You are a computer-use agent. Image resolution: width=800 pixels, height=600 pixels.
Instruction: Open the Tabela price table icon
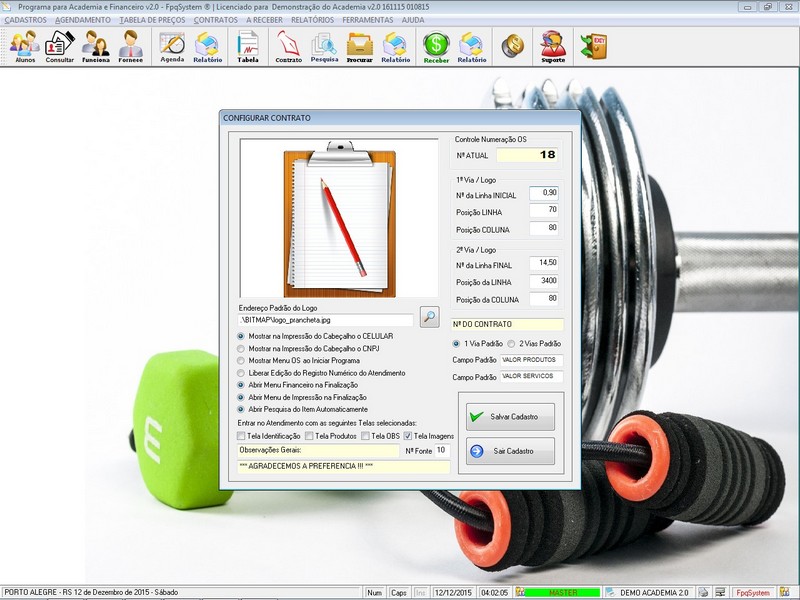pyautogui.click(x=248, y=46)
